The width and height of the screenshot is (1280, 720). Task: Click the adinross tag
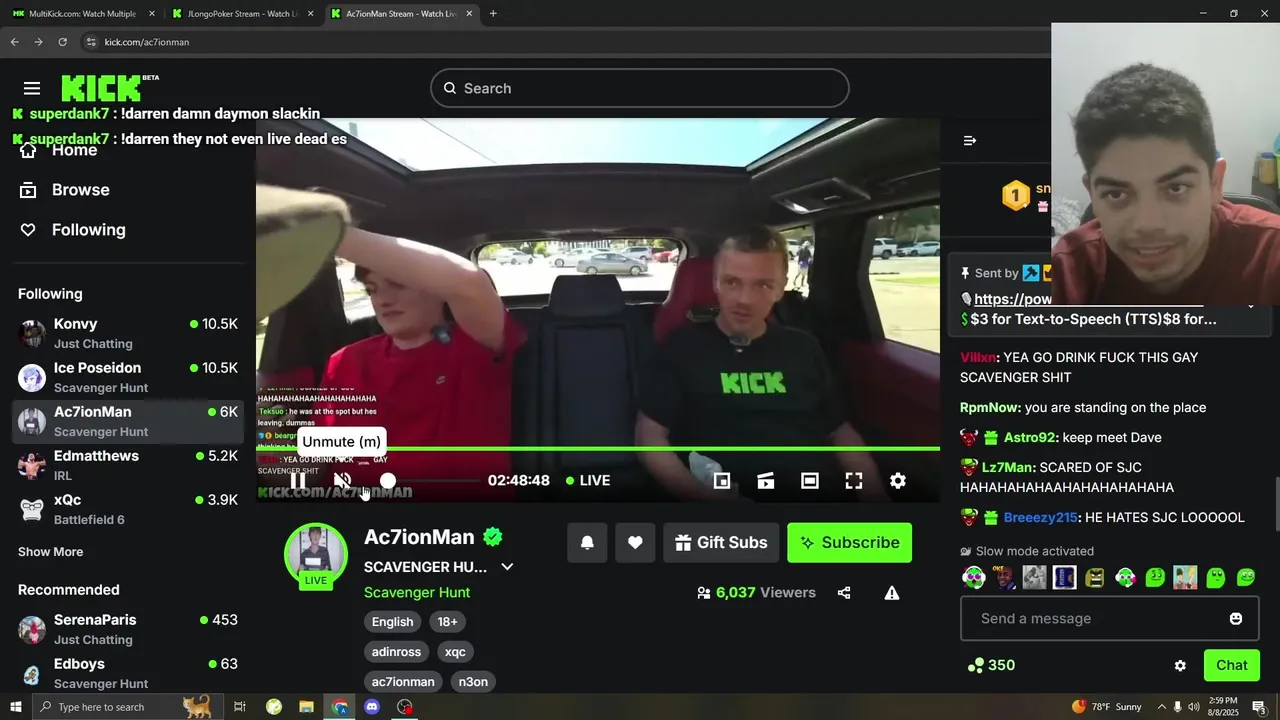397,652
